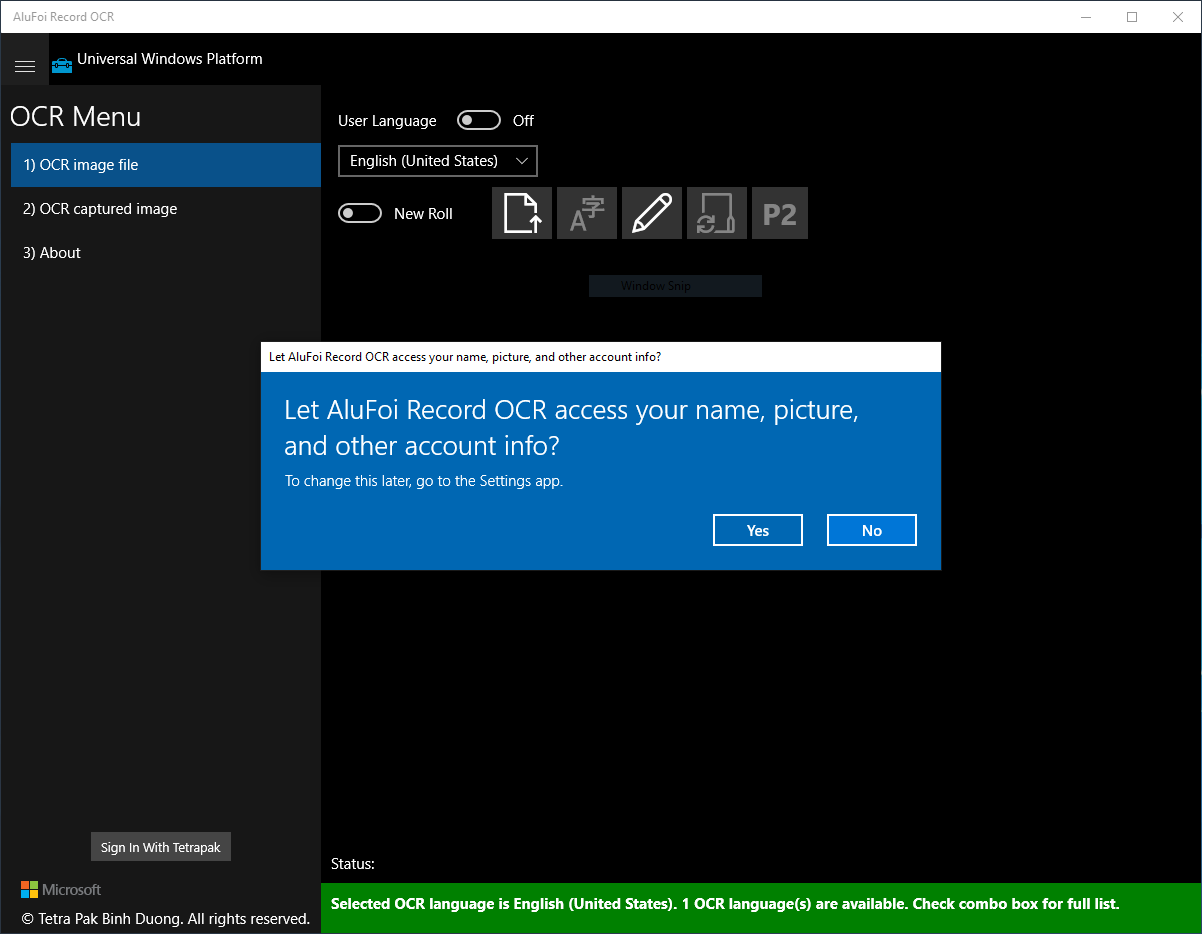Screen dimensions: 1202x934
Task: Select '1) OCR image file' menu item
Action: (x=166, y=165)
